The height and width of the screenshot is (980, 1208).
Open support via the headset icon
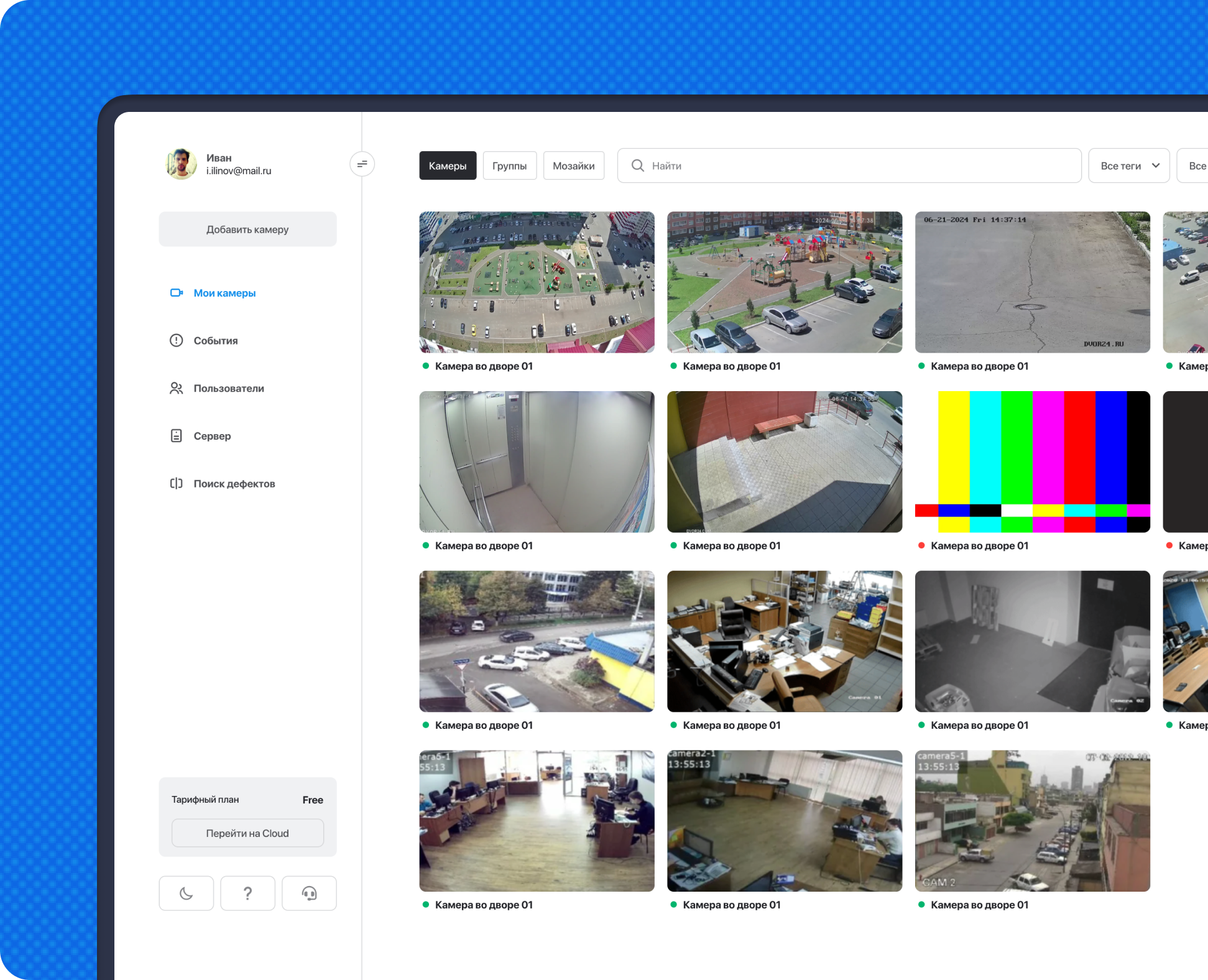309,894
